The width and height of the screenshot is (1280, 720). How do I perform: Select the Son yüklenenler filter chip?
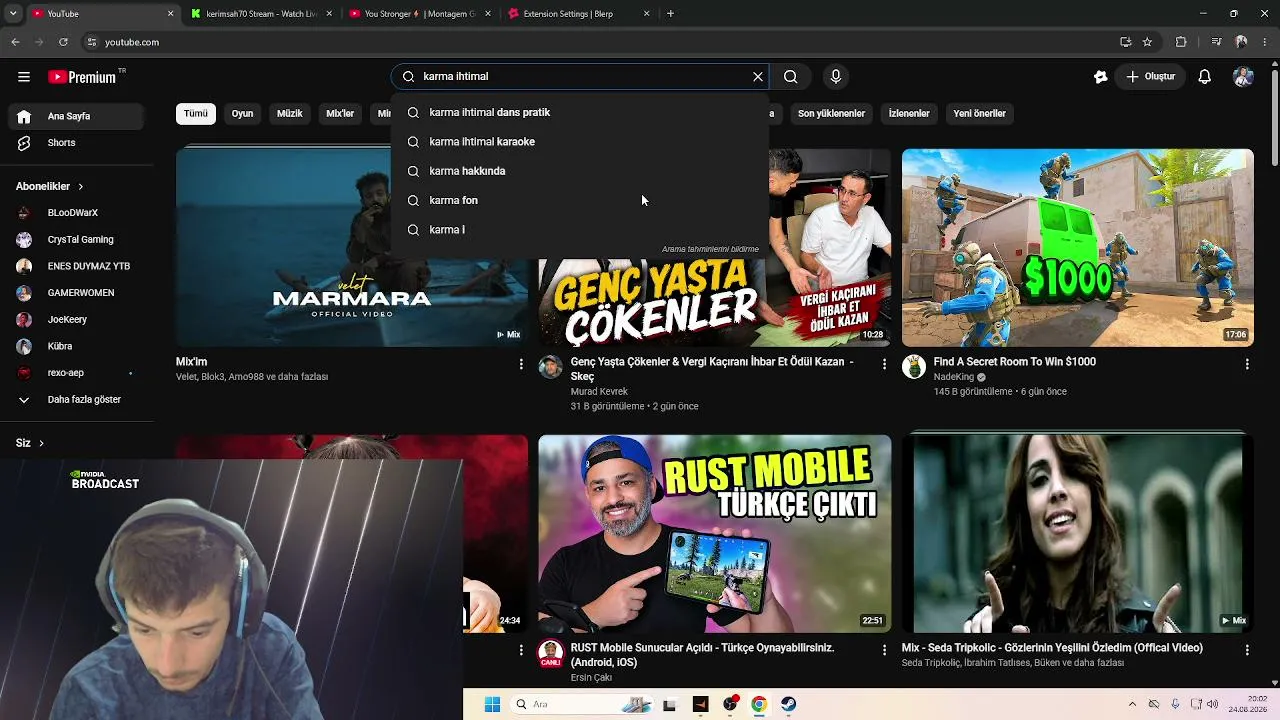(x=831, y=114)
